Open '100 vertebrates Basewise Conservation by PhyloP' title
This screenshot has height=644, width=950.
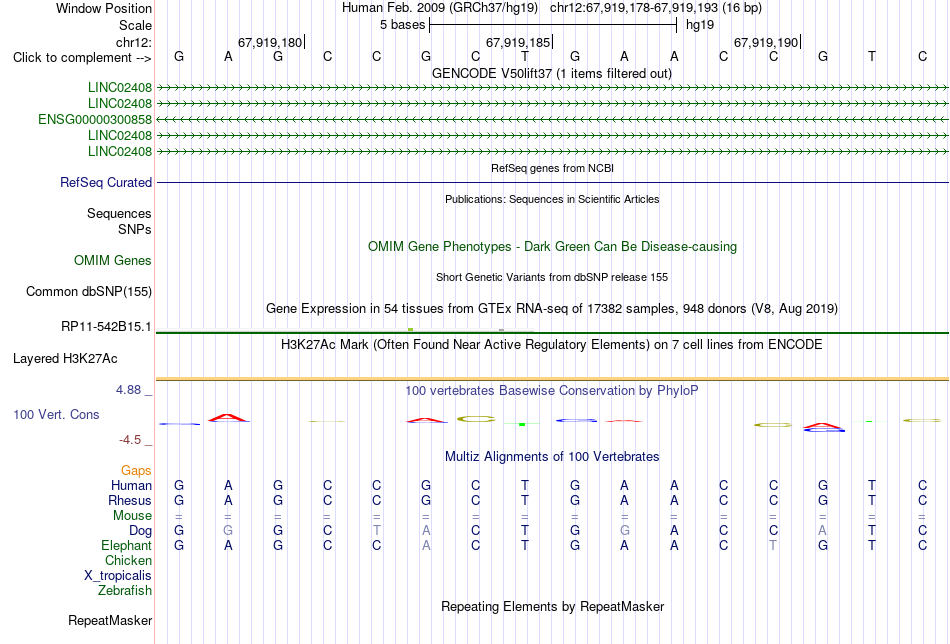pyautogui.click(x=552, y=391)
